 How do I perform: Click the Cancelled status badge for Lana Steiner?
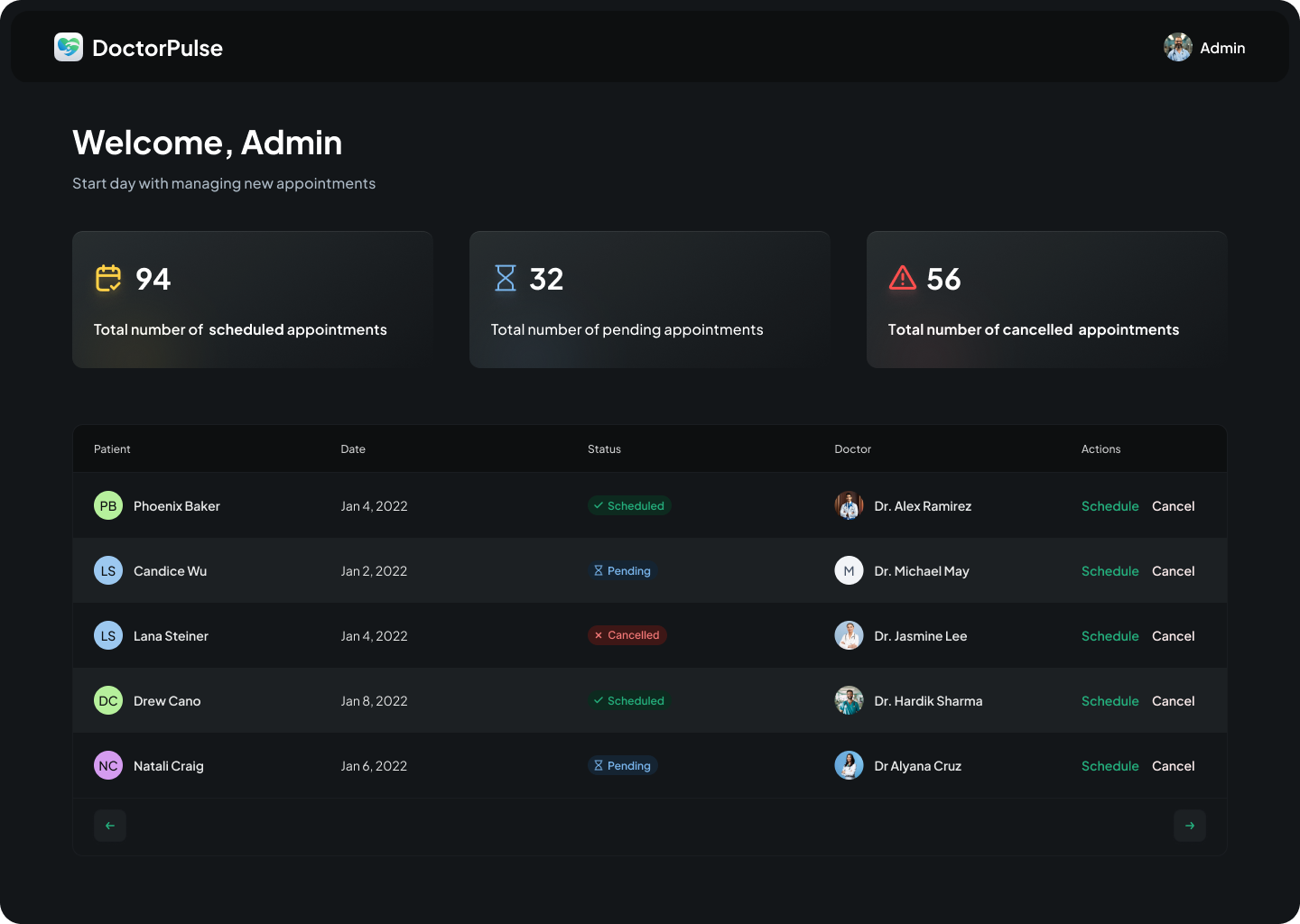pos(627,635)
